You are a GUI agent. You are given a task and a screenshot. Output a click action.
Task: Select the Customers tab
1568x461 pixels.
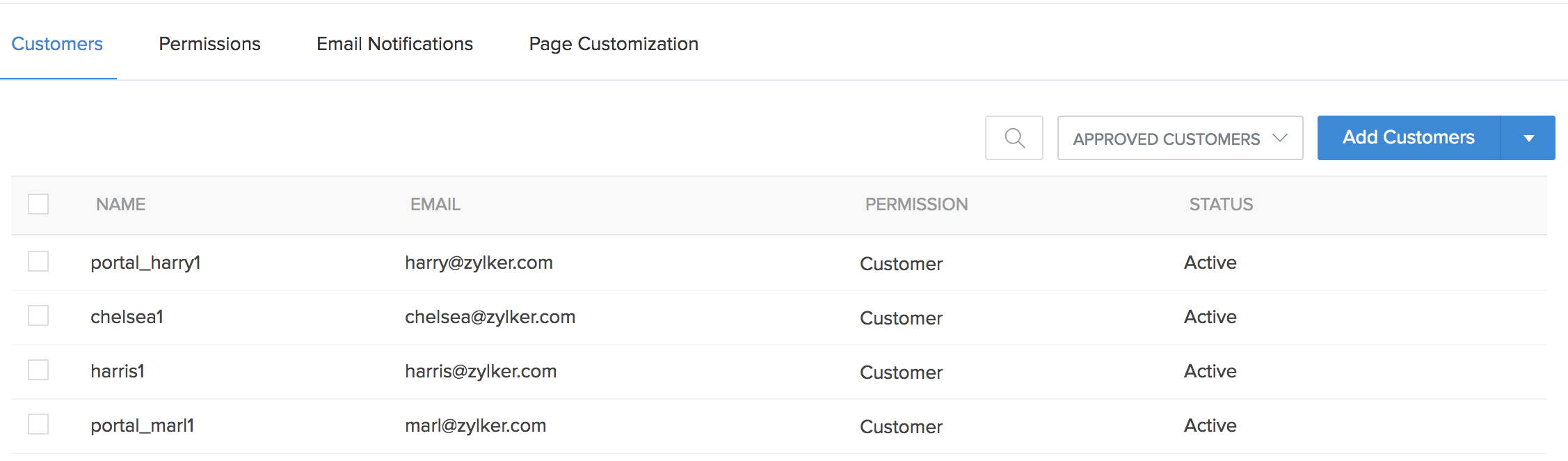[x=57, y=44]
